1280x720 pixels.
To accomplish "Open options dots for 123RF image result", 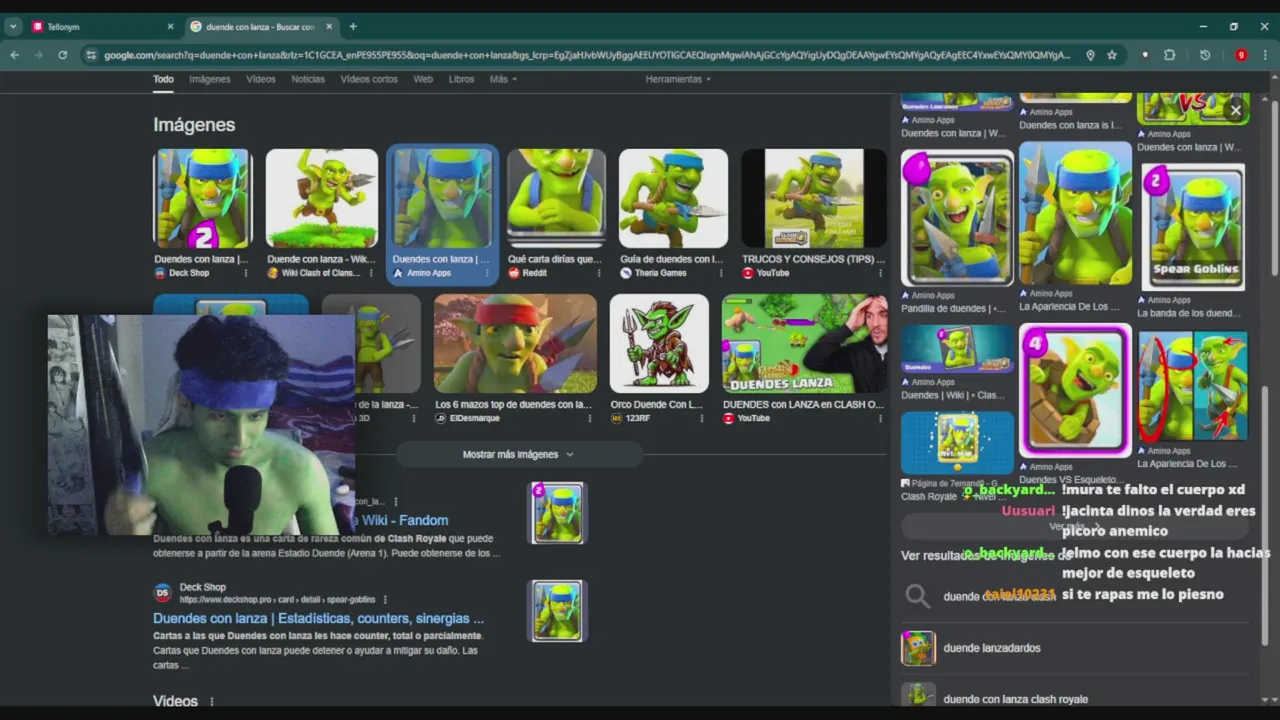I will [x=703, y=418].
